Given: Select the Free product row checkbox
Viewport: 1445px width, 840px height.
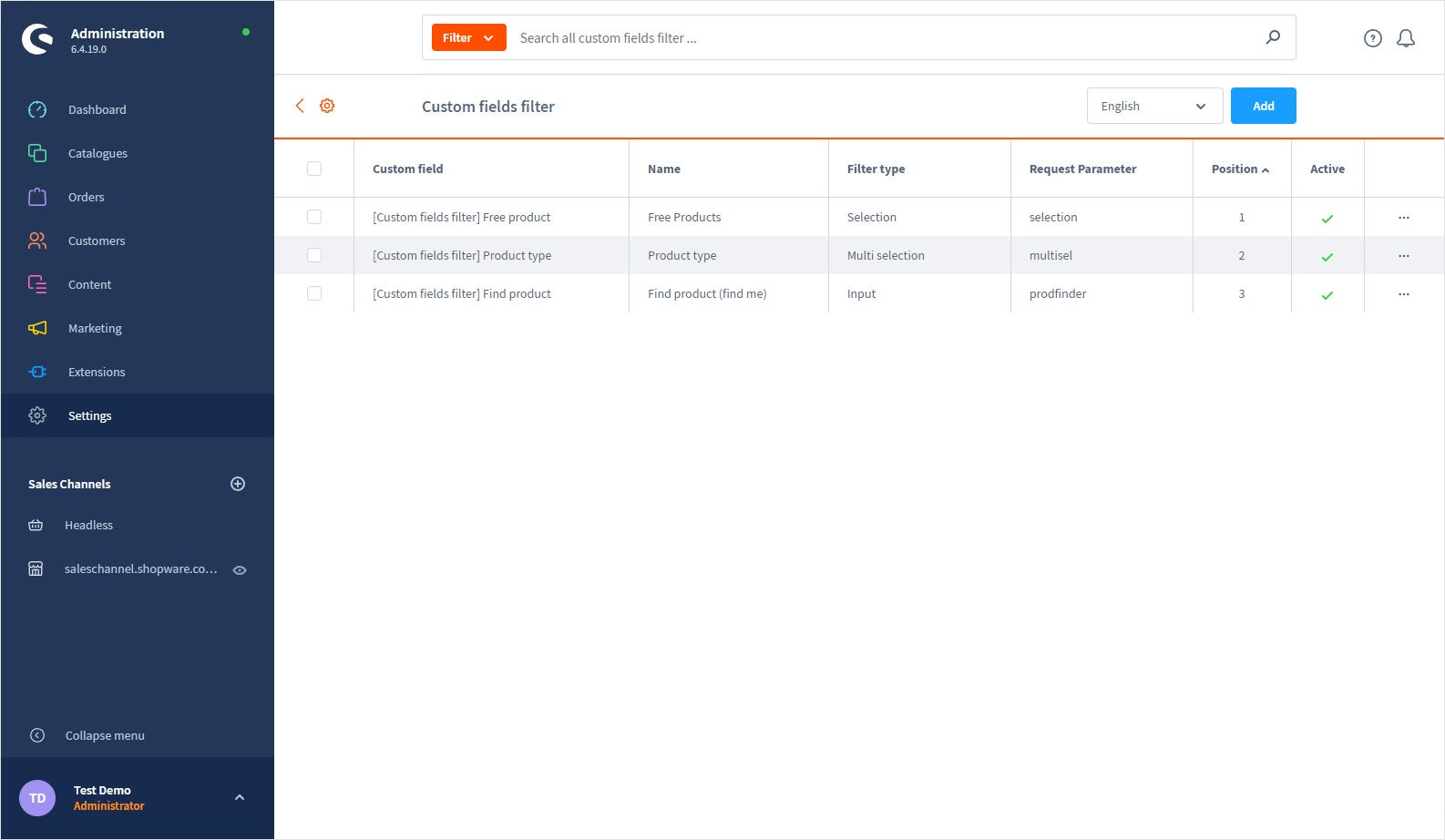Looking at the screenshot, I should click(314, 217).
